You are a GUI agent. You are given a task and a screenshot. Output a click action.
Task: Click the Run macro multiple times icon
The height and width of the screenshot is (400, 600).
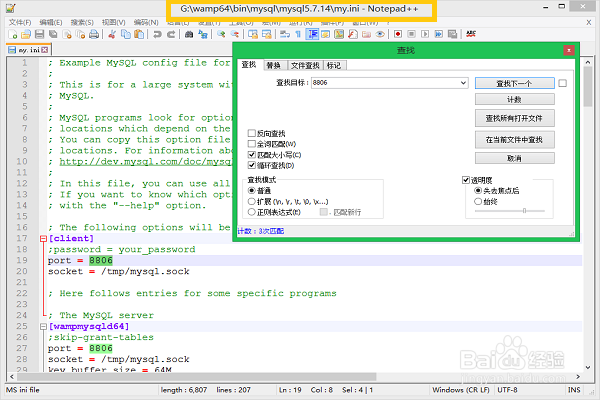439,34
